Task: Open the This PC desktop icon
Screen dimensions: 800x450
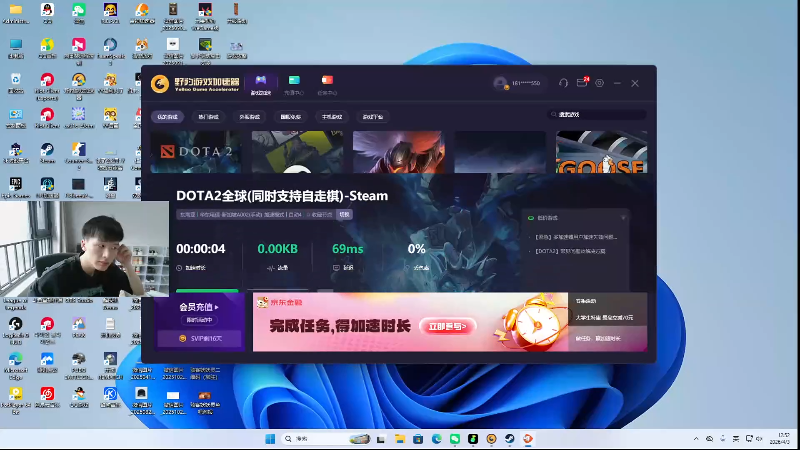Action: pos(16,48)
